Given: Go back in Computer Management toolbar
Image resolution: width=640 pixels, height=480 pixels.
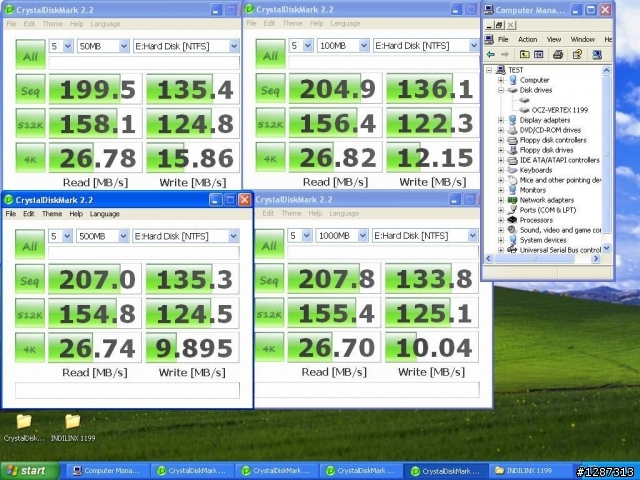Looking at the screenshot, I should [491, 54].
